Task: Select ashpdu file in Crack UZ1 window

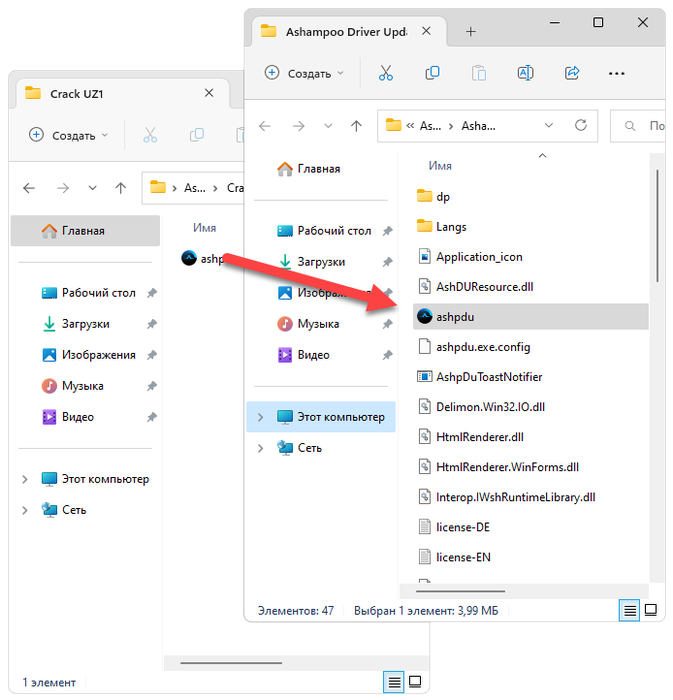Action: 203,258
